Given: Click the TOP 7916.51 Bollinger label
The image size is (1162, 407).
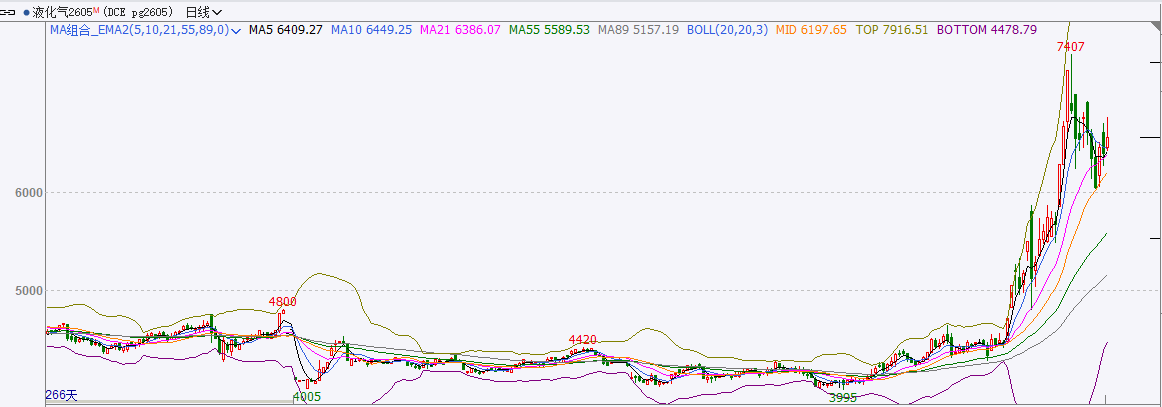Looking at the screenshot, I should [892, 30].
